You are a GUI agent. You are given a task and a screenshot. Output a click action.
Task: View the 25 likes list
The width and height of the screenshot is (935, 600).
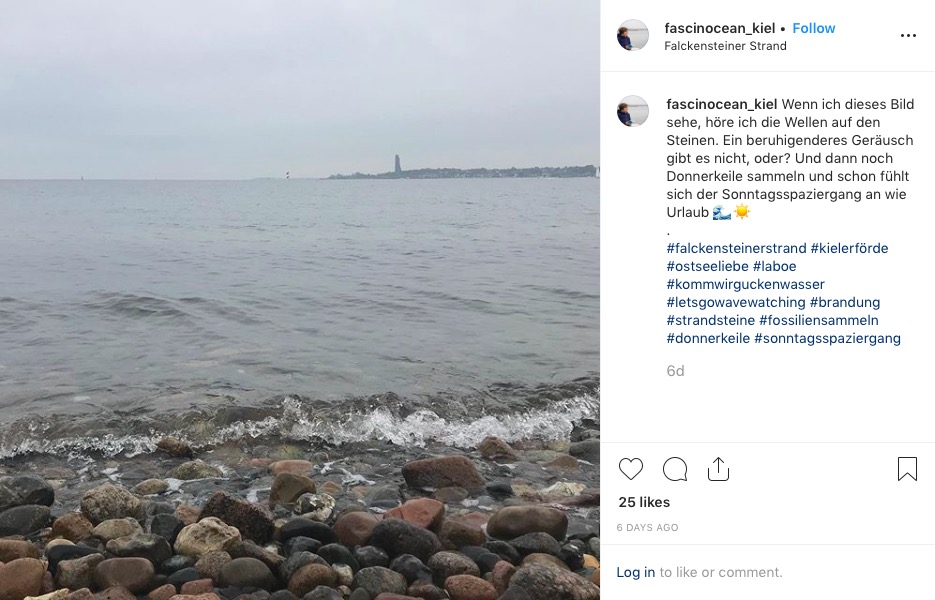coord(644,502)
